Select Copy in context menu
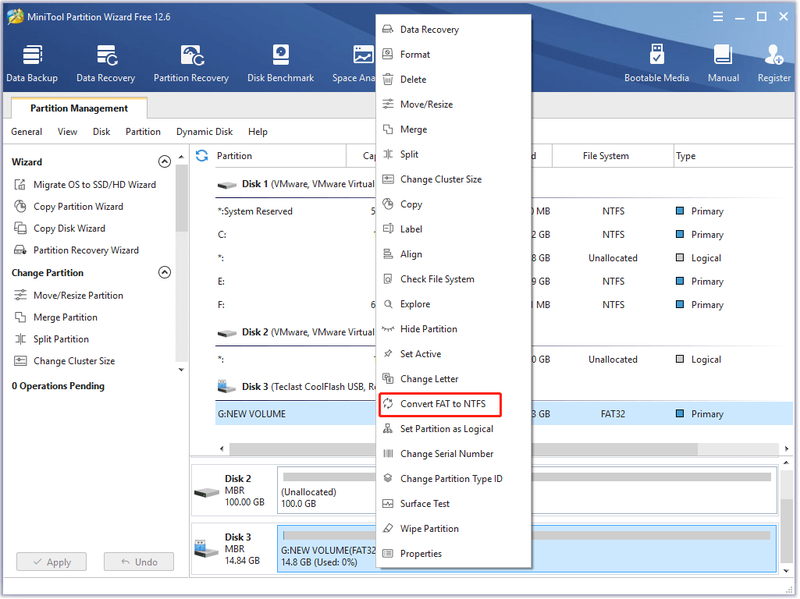Viewport: 800px width, 599px height. (x=453, y=204)
